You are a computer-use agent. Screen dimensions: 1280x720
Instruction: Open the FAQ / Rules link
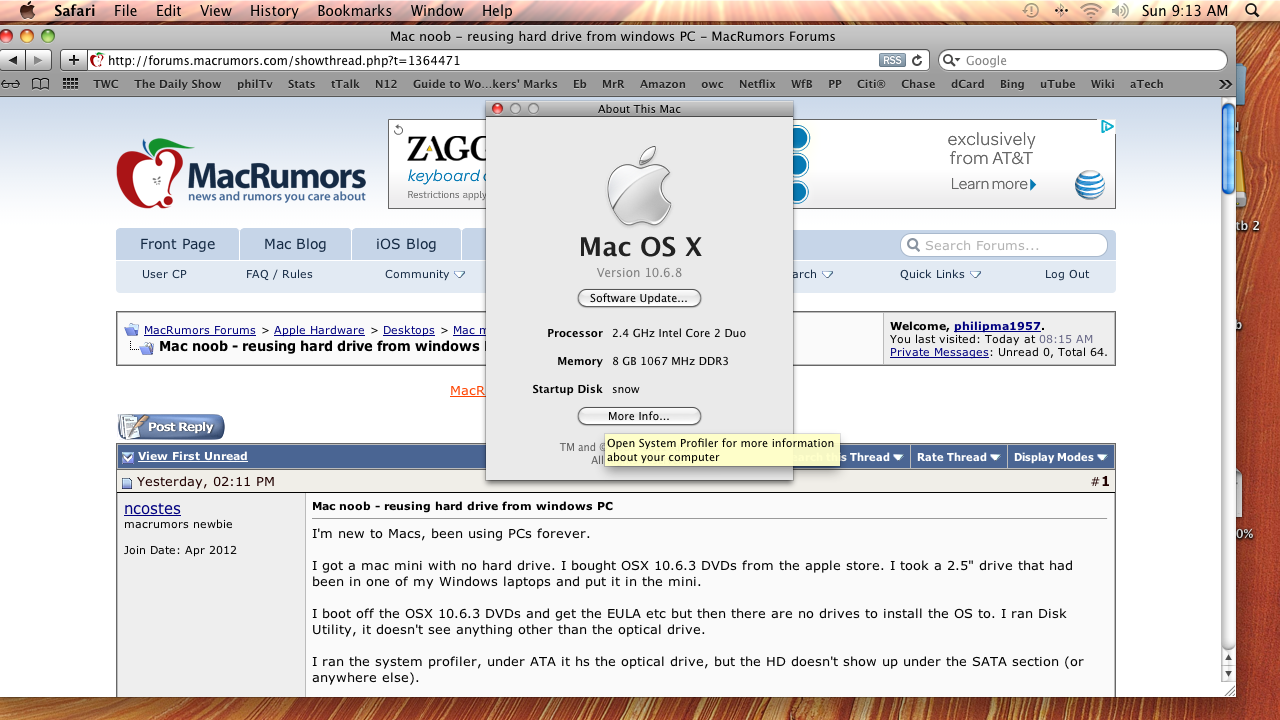279,274
